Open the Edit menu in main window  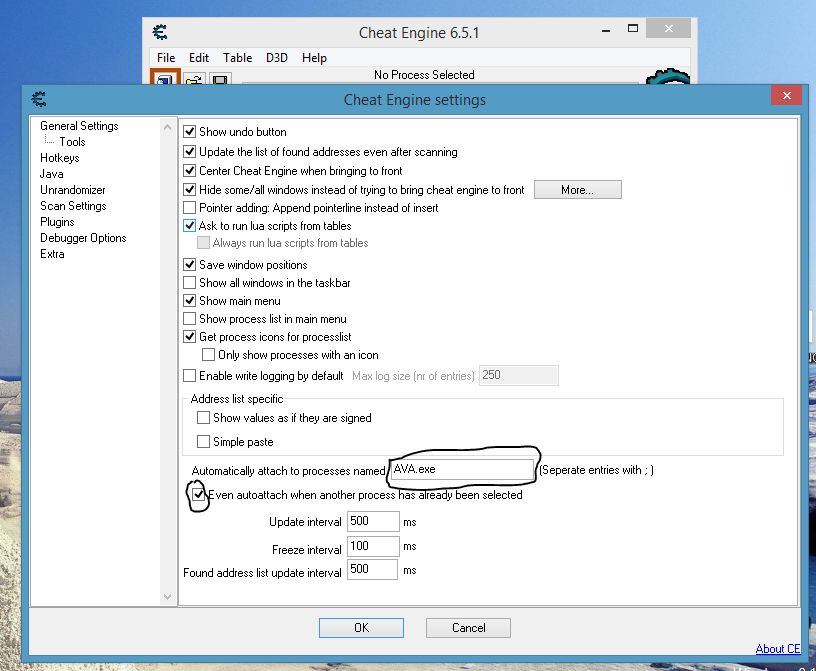click(199, 58)
